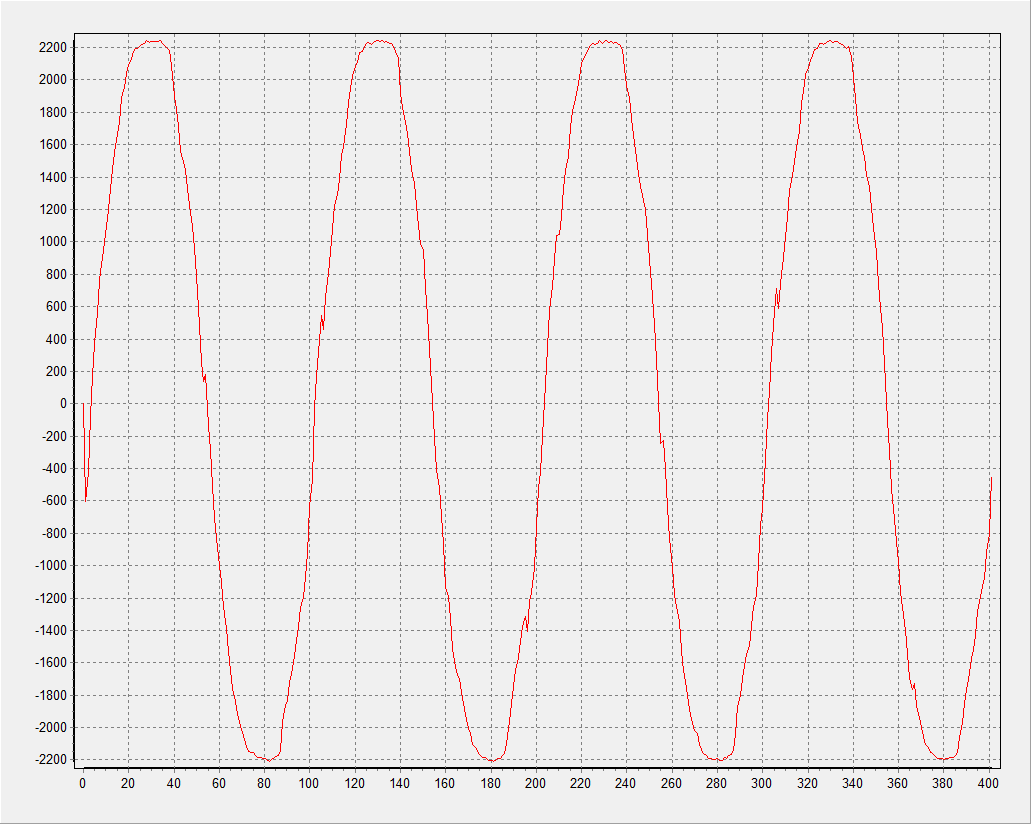Click the 1800 label on the vertical axis
This screenshot has height=824, width=1031.
click(53, 112)
